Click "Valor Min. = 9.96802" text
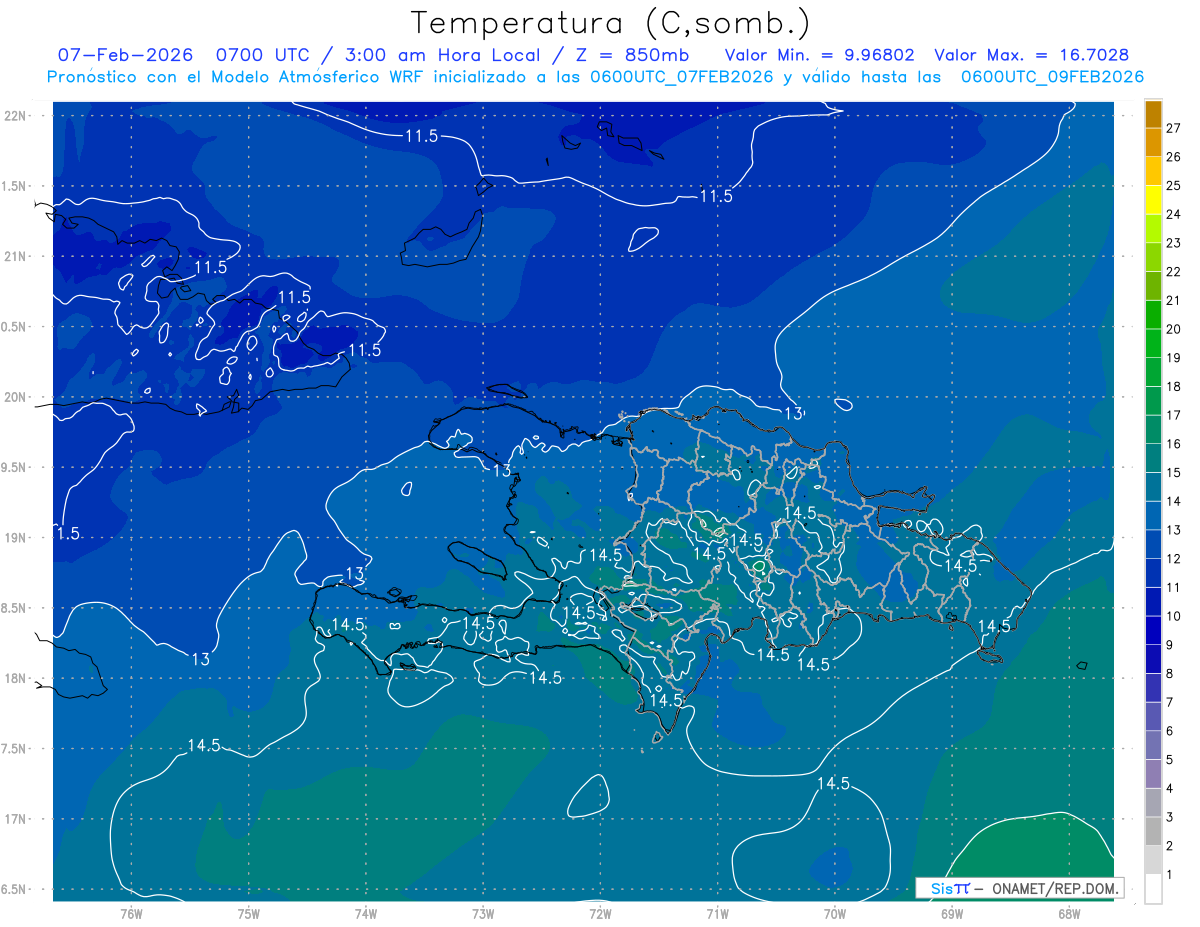Image resolution: width=1200 pixels, height=927 pixels. (x=821, y=55)
